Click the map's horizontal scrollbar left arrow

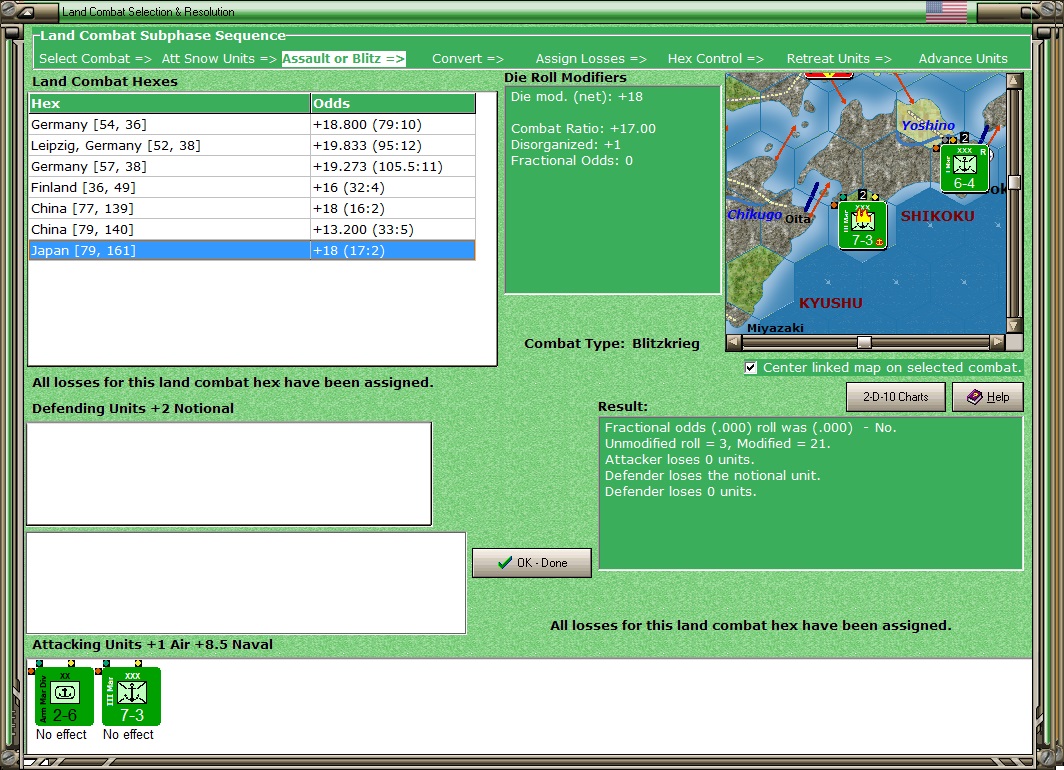(x=734, y=343)
